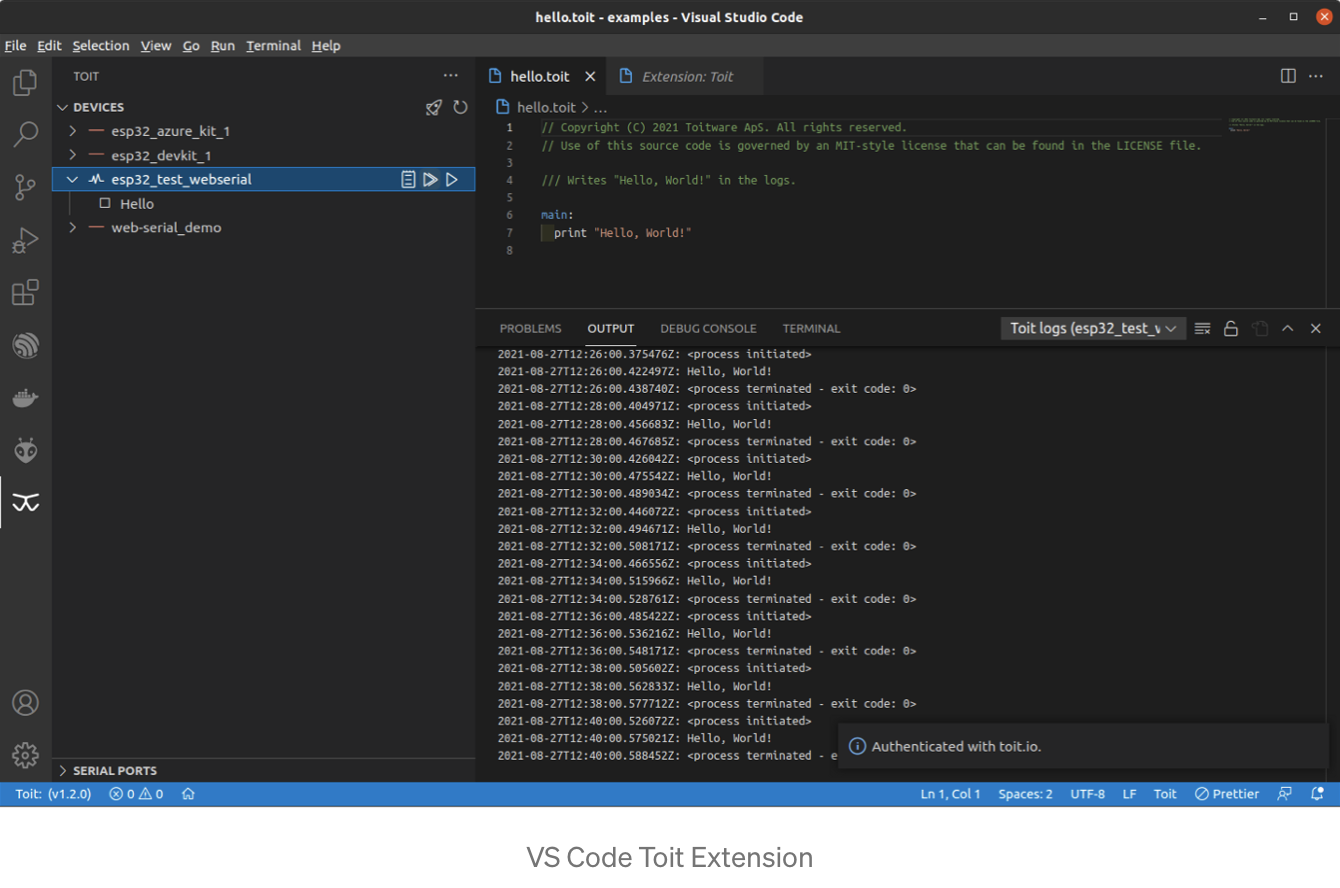
Task: Open the Run menu
Action: [223, 45]
